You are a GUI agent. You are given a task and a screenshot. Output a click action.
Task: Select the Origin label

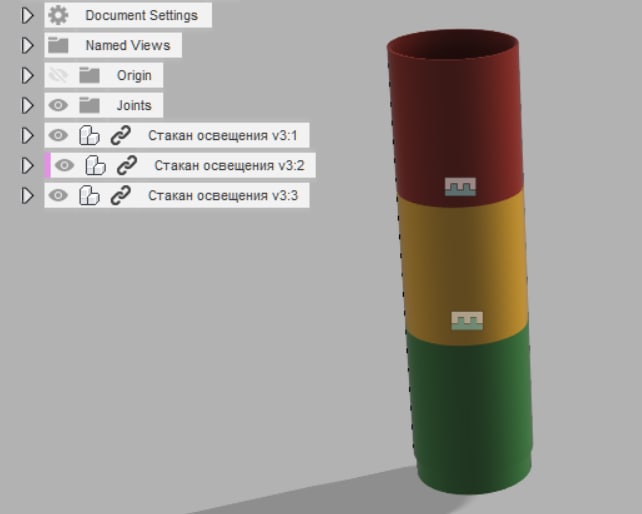[134, 75]
